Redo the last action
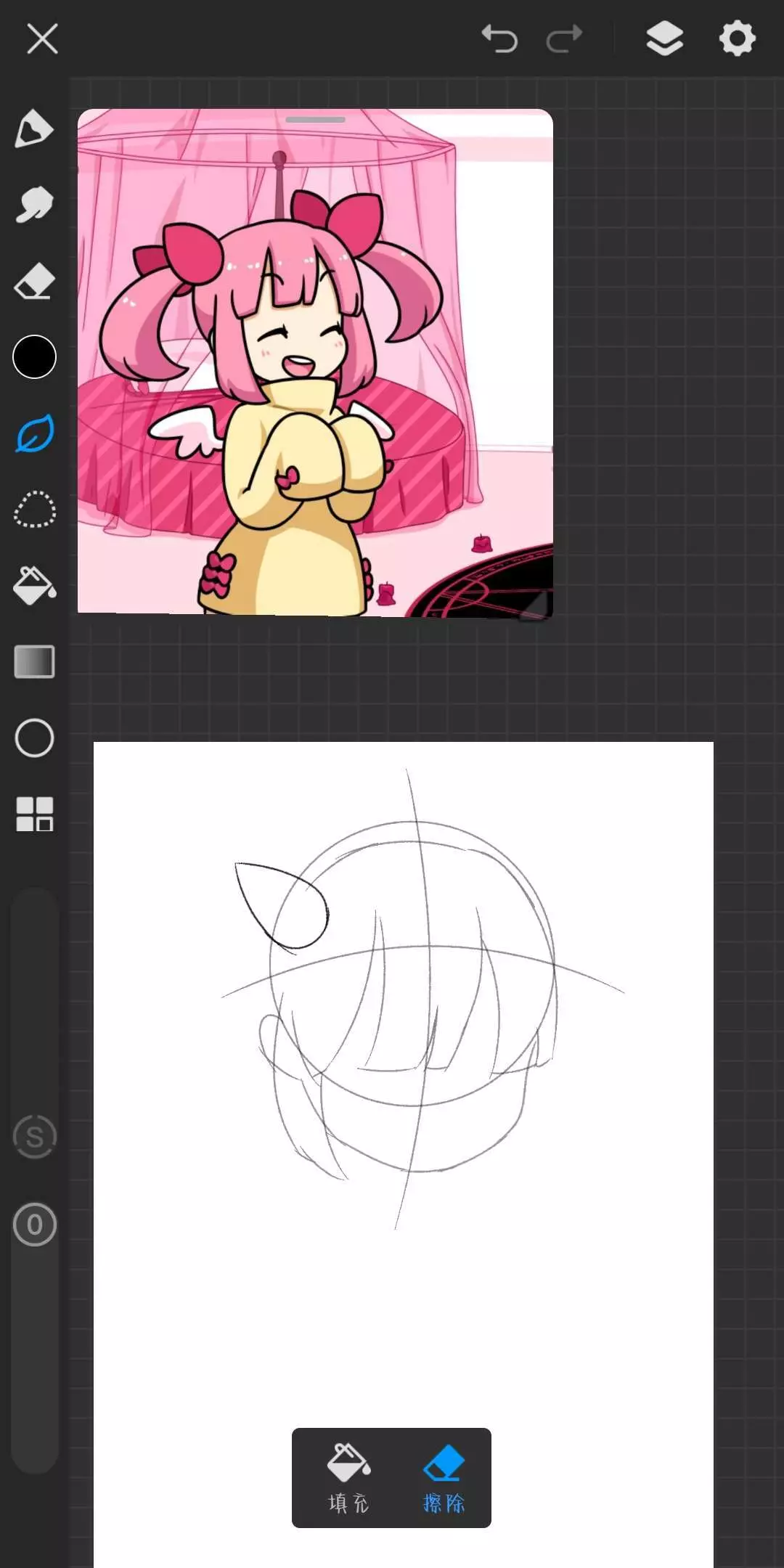Viewport: 784px width, 1568px height. click(564, 38)
